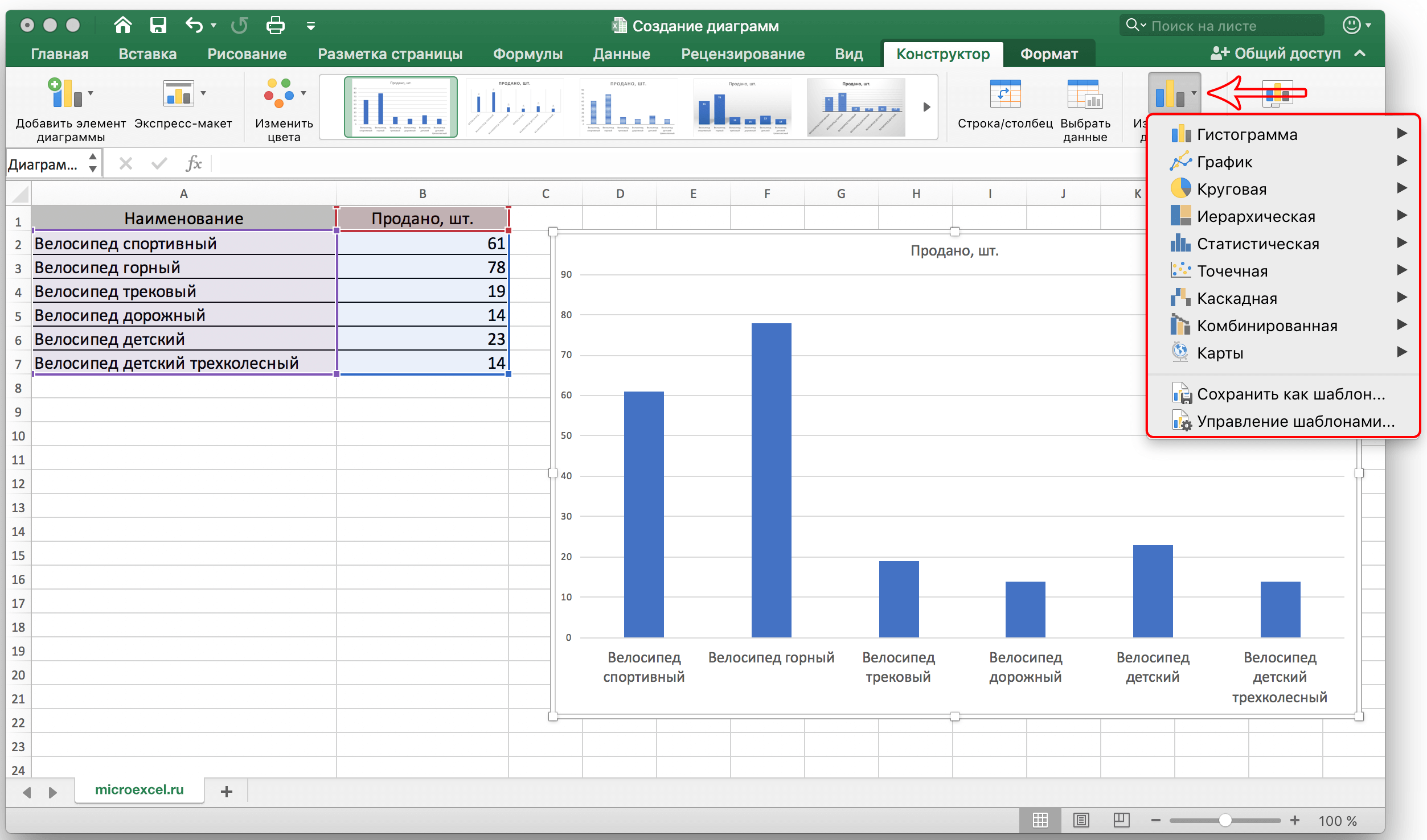Click Сохранить как шаблон... in the menu

point(1290,394)
